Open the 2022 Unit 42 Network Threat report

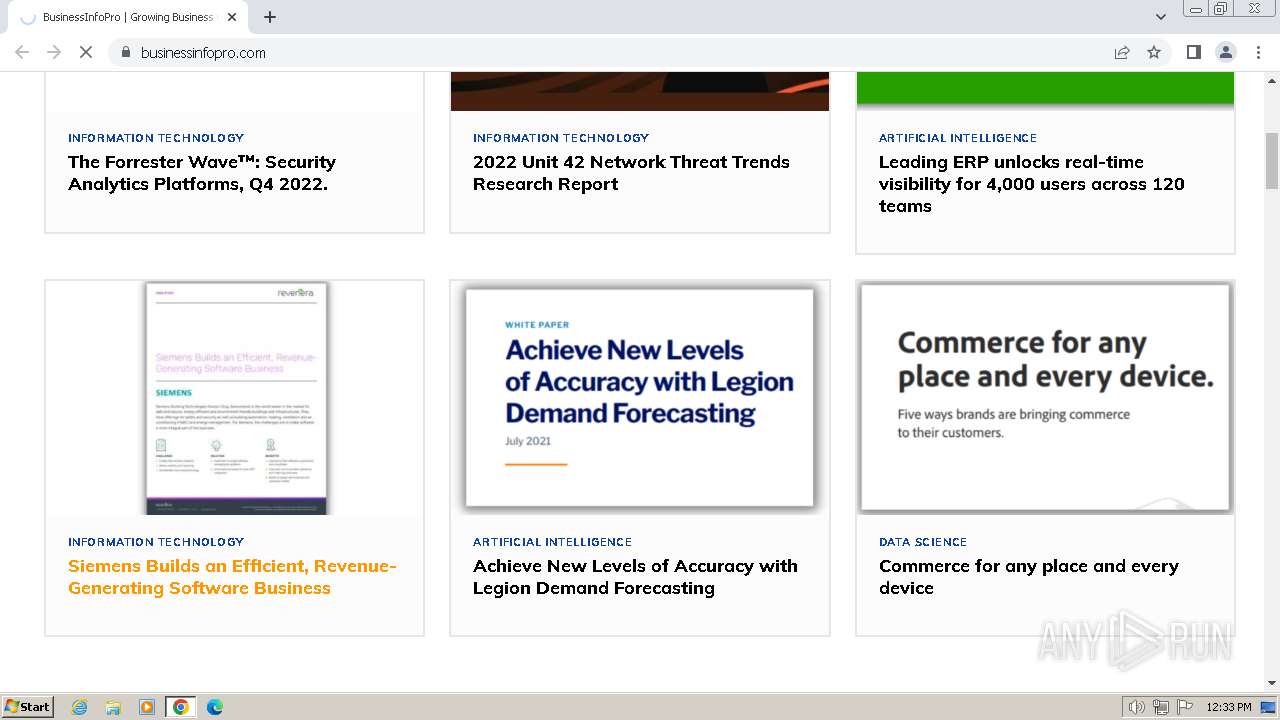(631, 173)
